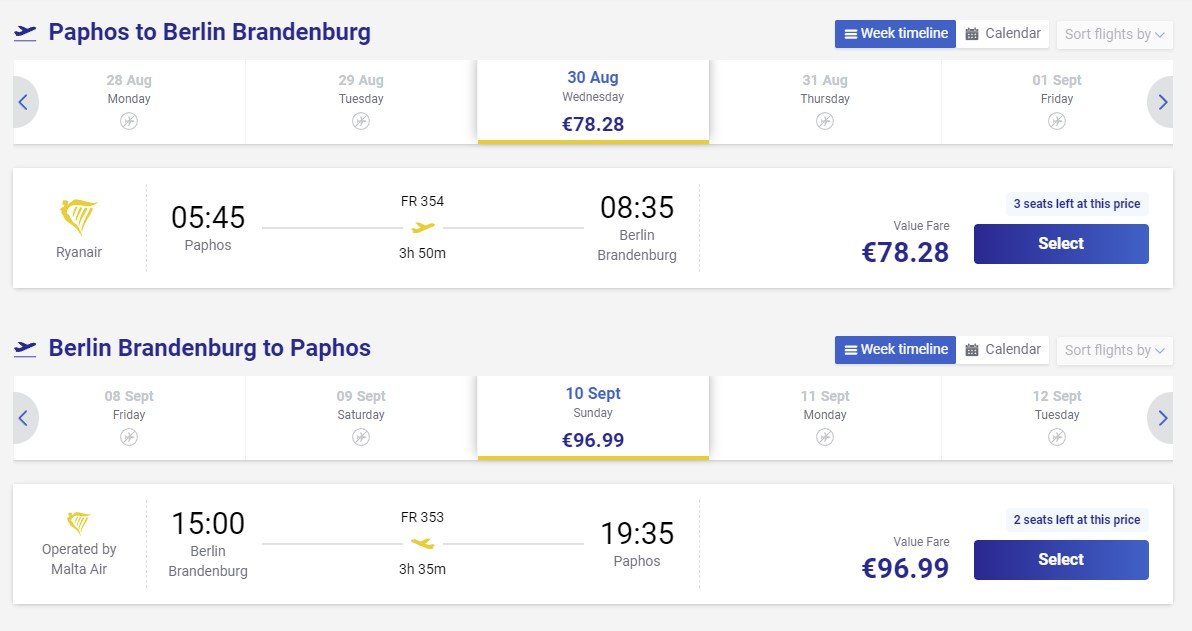This screenshot has height=631, width=1192.
Task: Show earlier dates for Berlin Brandenburg to Paphos
Action: point(24,418)
